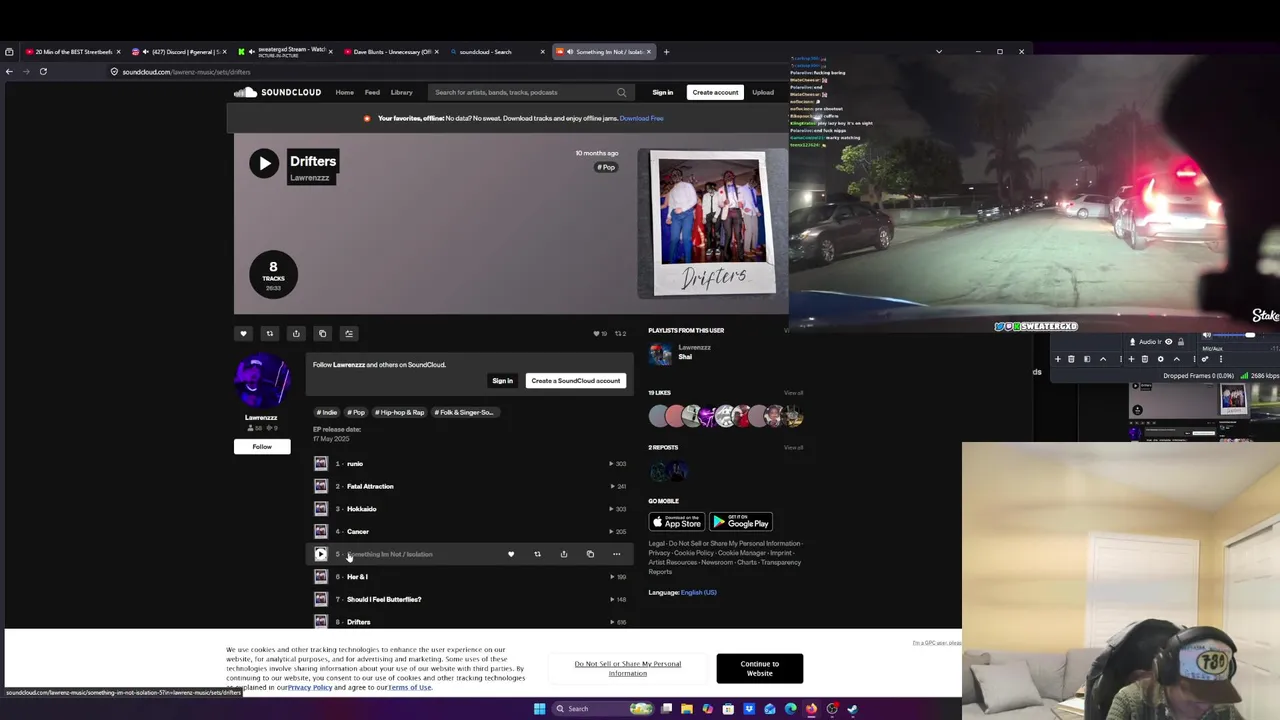Copy link of track 5 via copy icon

(x=590, y=554)
